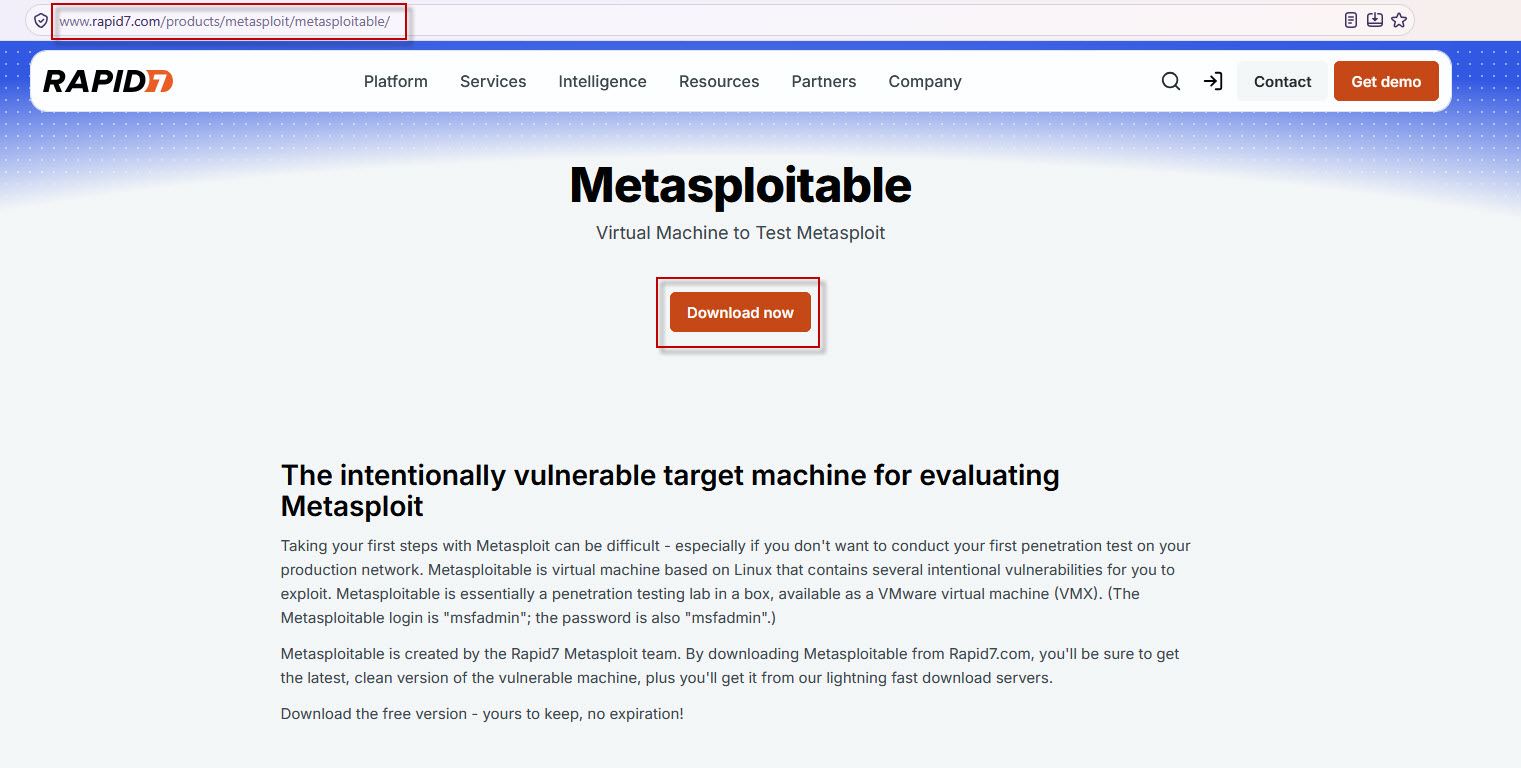
Task: Open the Platform menu
Action: click(x=396, y=82)
